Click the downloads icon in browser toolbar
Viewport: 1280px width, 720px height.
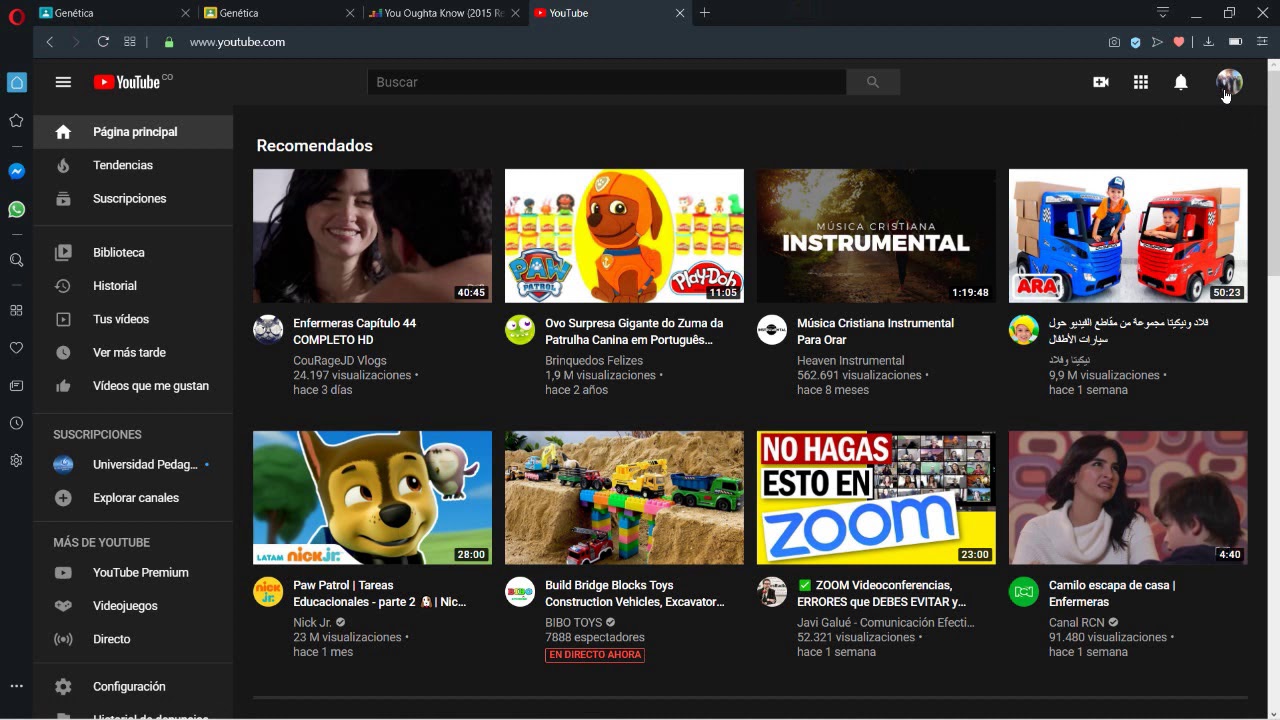click(1208, 42)
